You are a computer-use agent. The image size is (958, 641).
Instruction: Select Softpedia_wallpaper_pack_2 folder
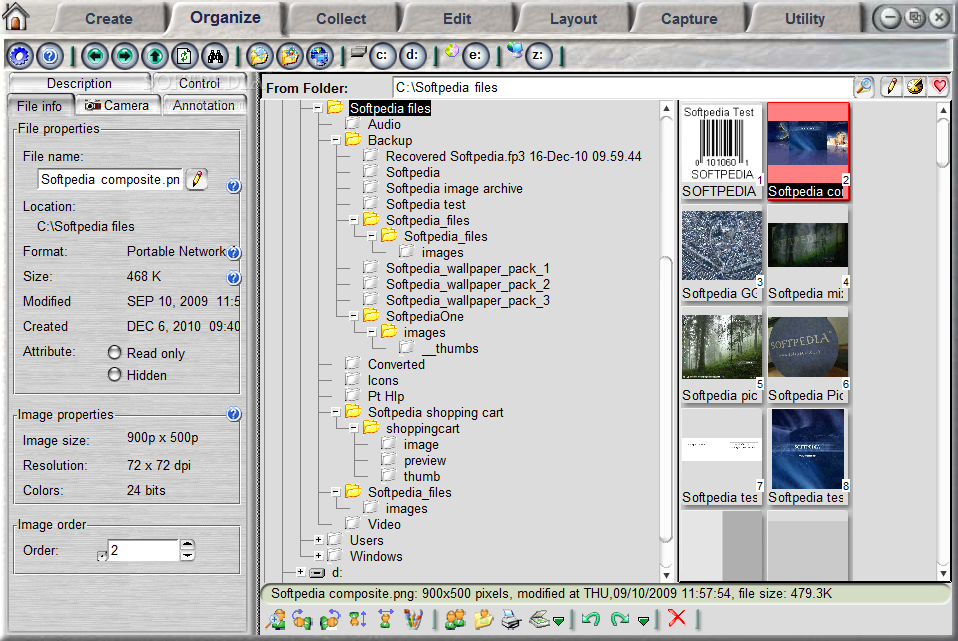tap(467, 284)
